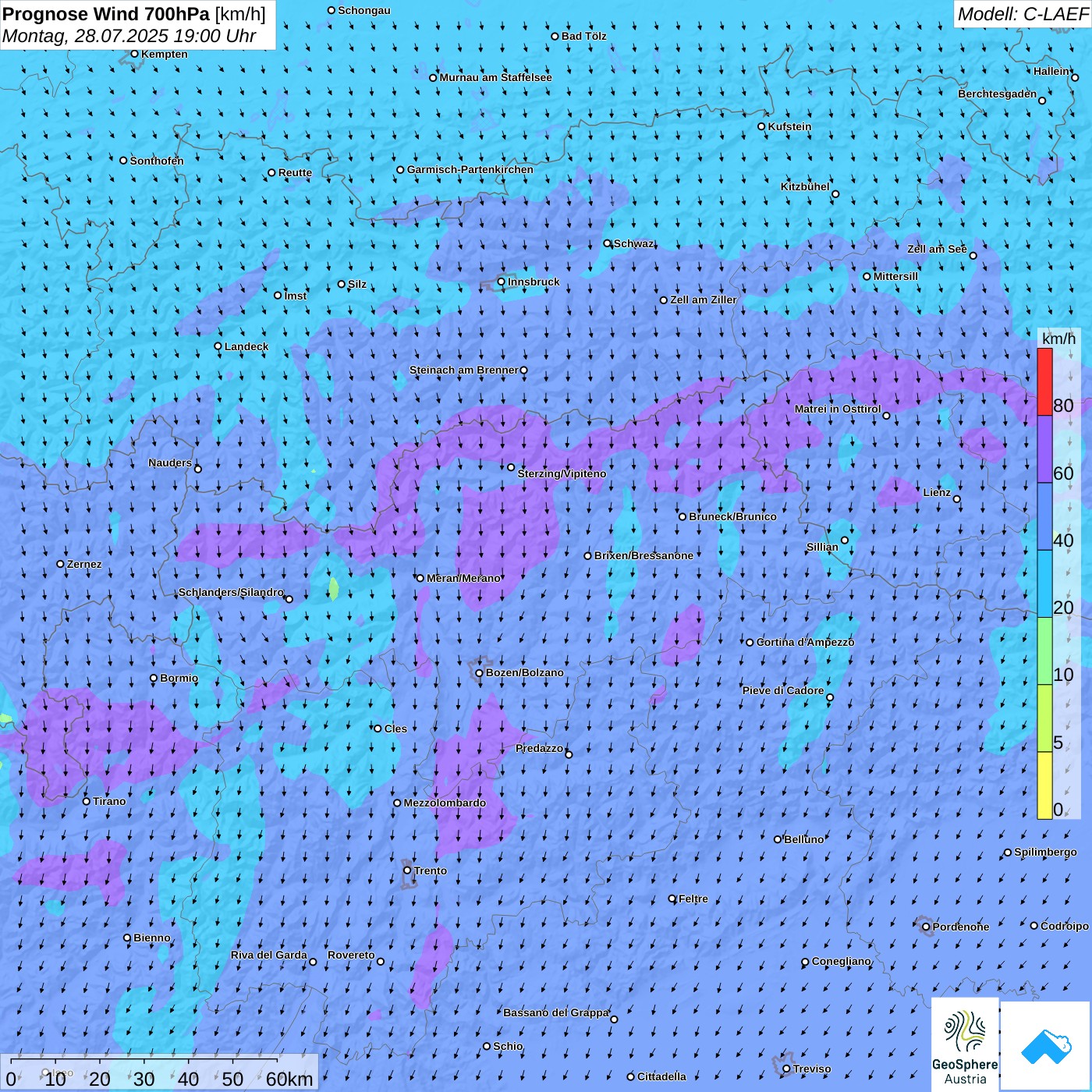Click the 'Riva del Garda' label
This screenshot has height=1092, width=1092.
[x=269, y=955]
